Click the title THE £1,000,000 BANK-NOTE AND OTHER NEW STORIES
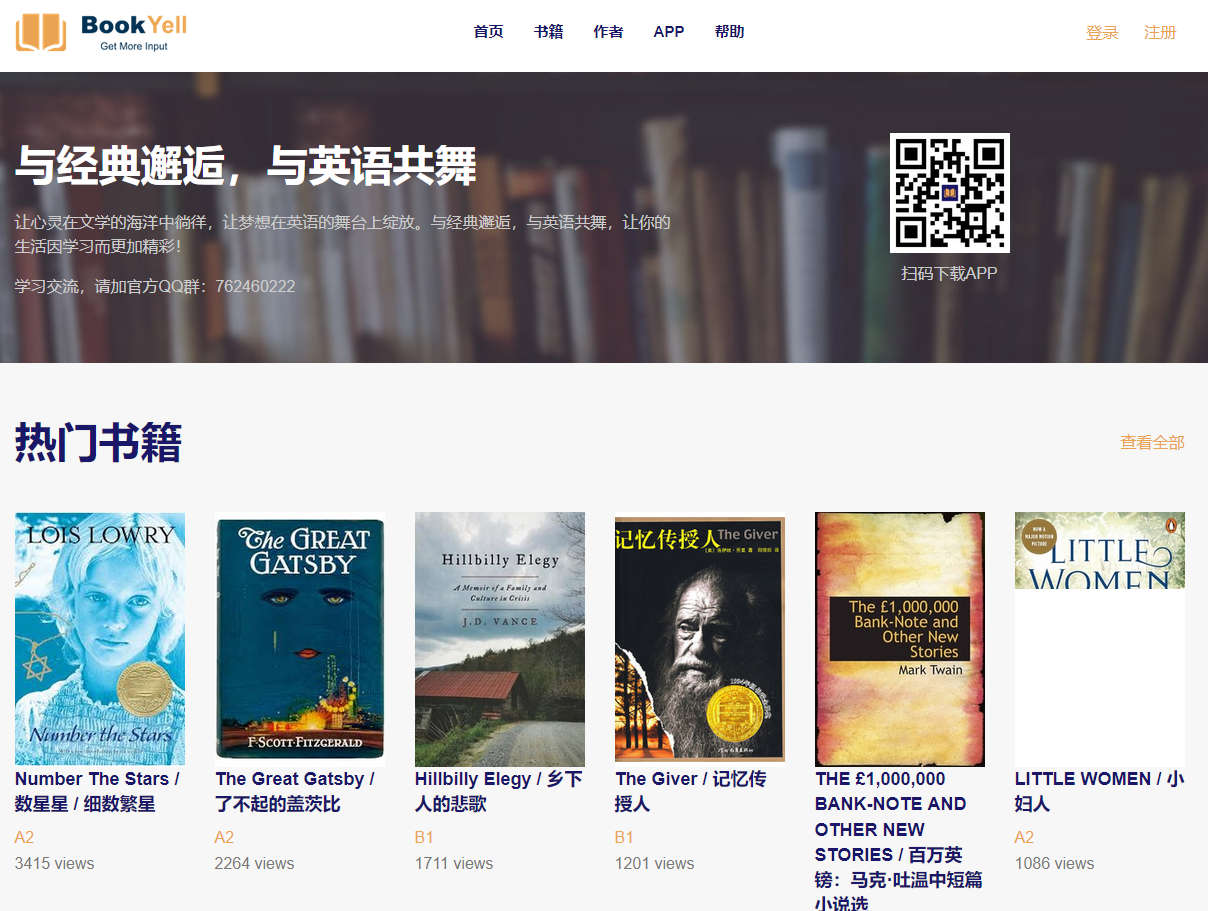1208x911 pixels. click(899, 840)
